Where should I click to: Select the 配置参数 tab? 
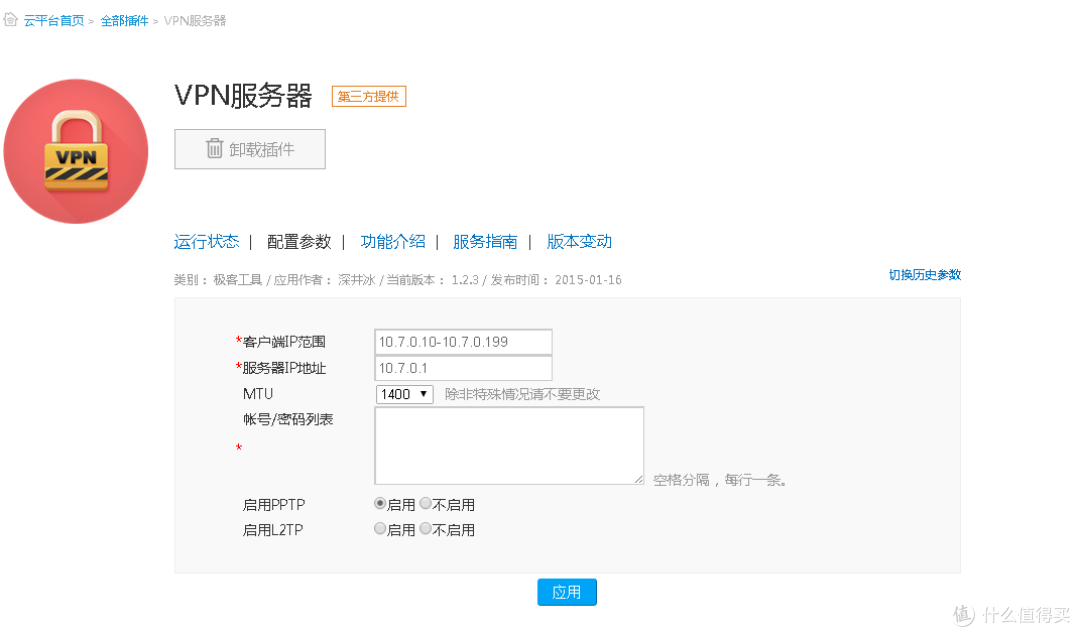[299, 242]
